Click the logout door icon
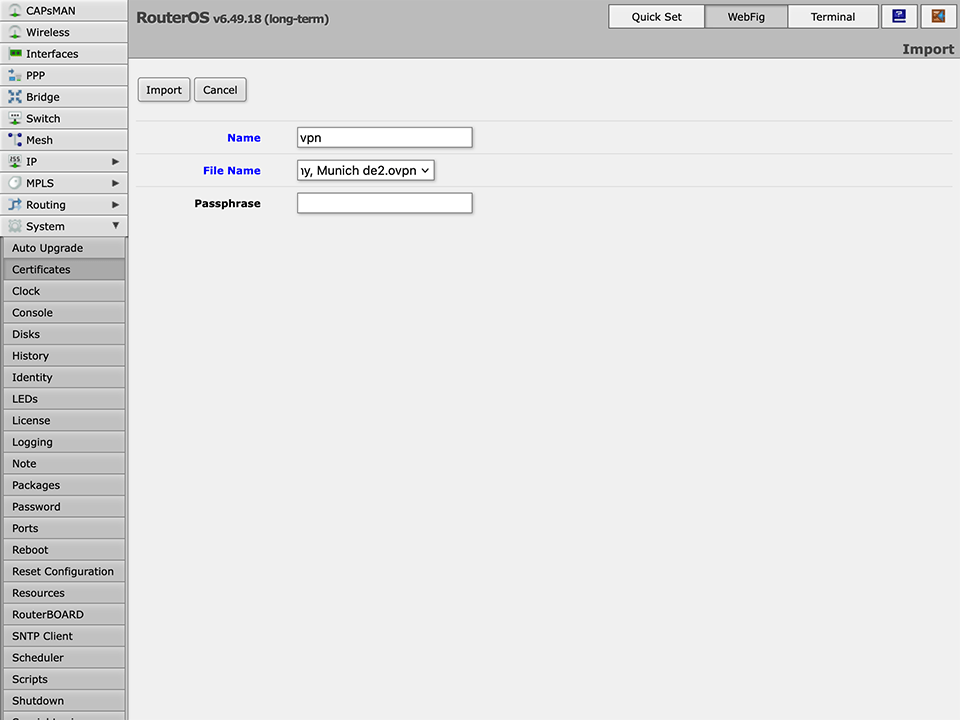The width and height of the screenshot is (960, 720). coord(938,16)
